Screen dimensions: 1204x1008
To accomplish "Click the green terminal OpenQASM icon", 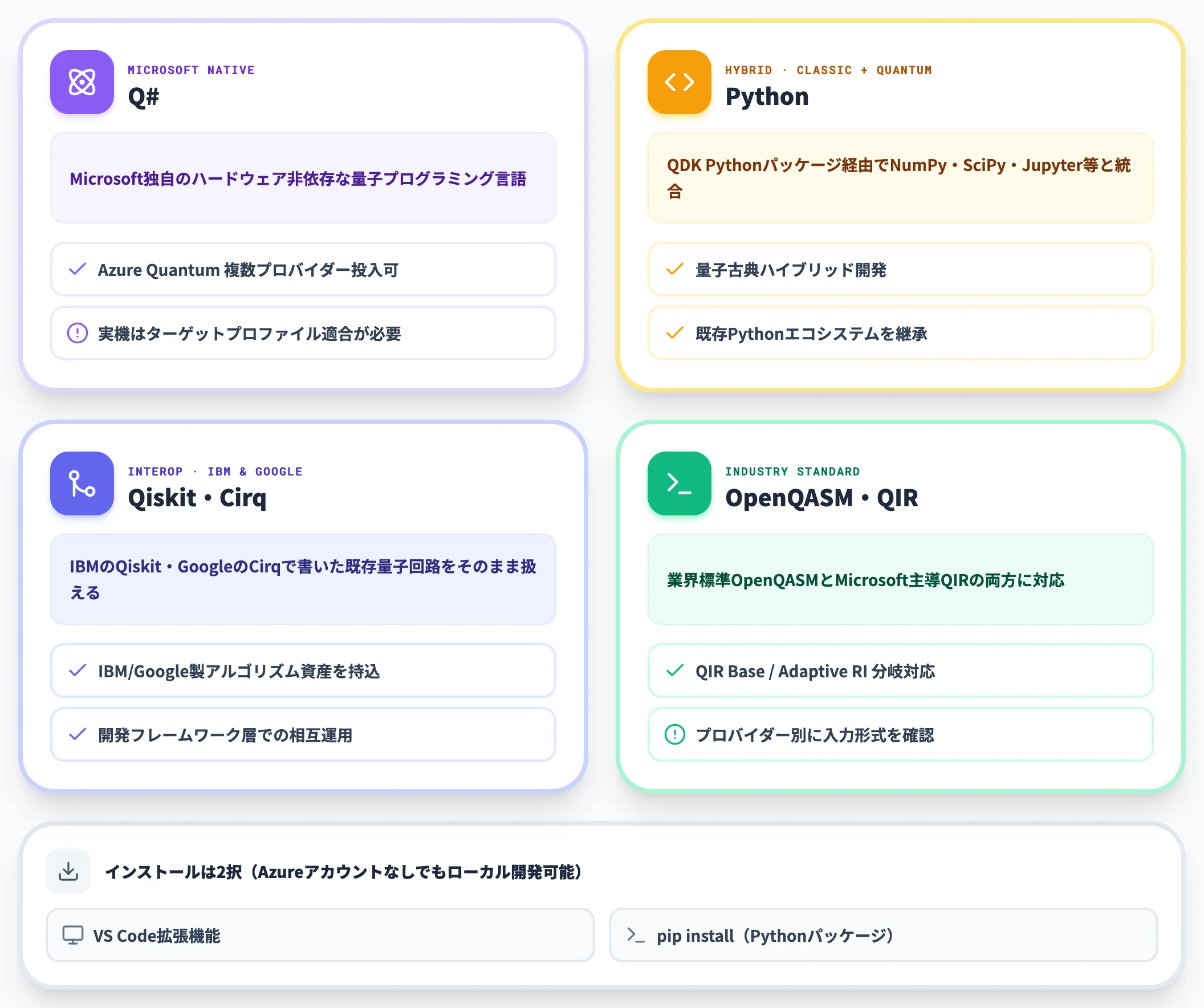I will click(x=680, y=483).
